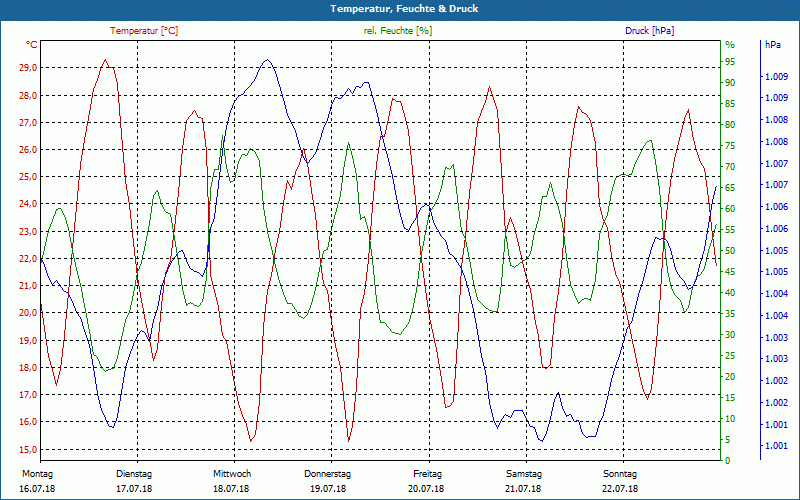Click the '26,0' temperature axis value
This screenshot has height=500, width=800.
click(28, 149)
